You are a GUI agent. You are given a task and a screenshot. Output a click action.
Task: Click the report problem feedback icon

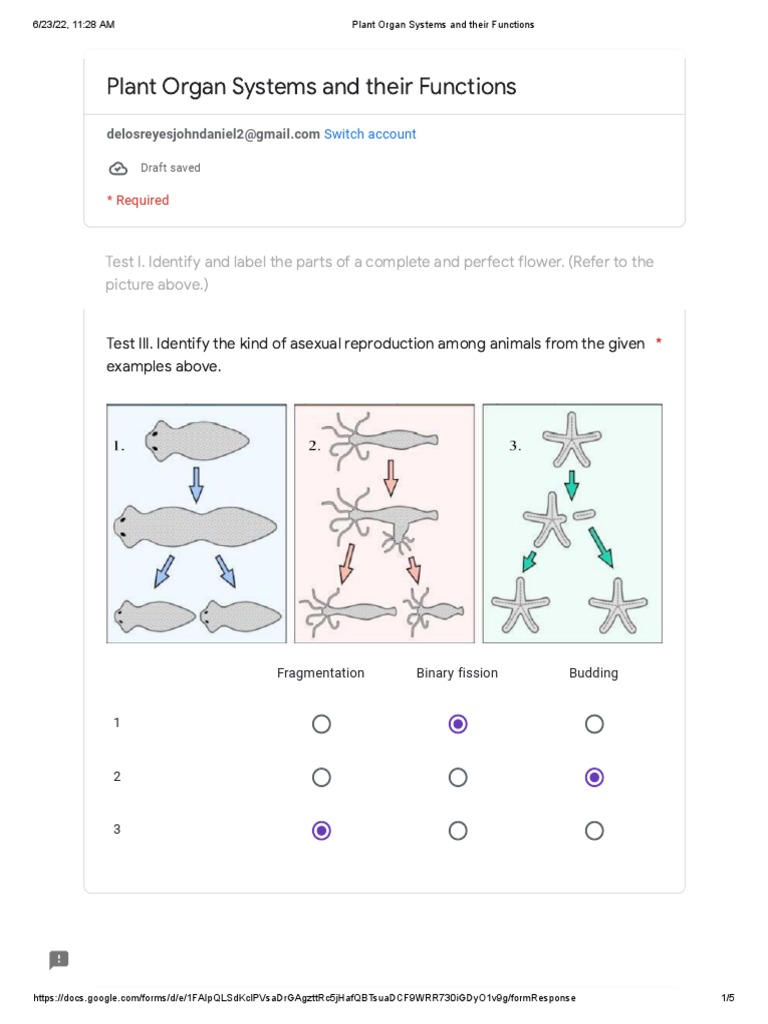tap(59, 960)
